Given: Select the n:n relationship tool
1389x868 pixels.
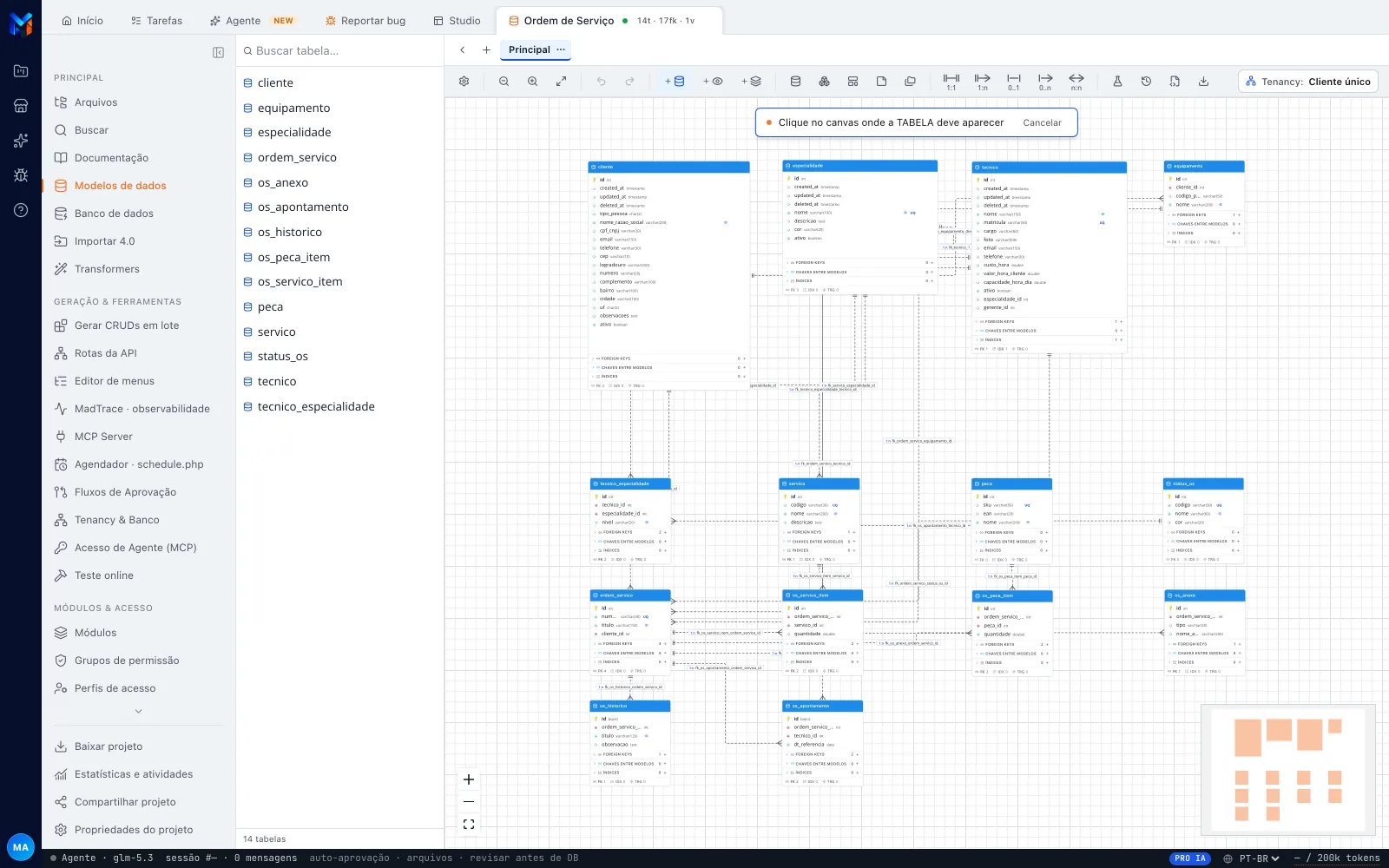Looking at the screenshot, I should coord(1076,82).
